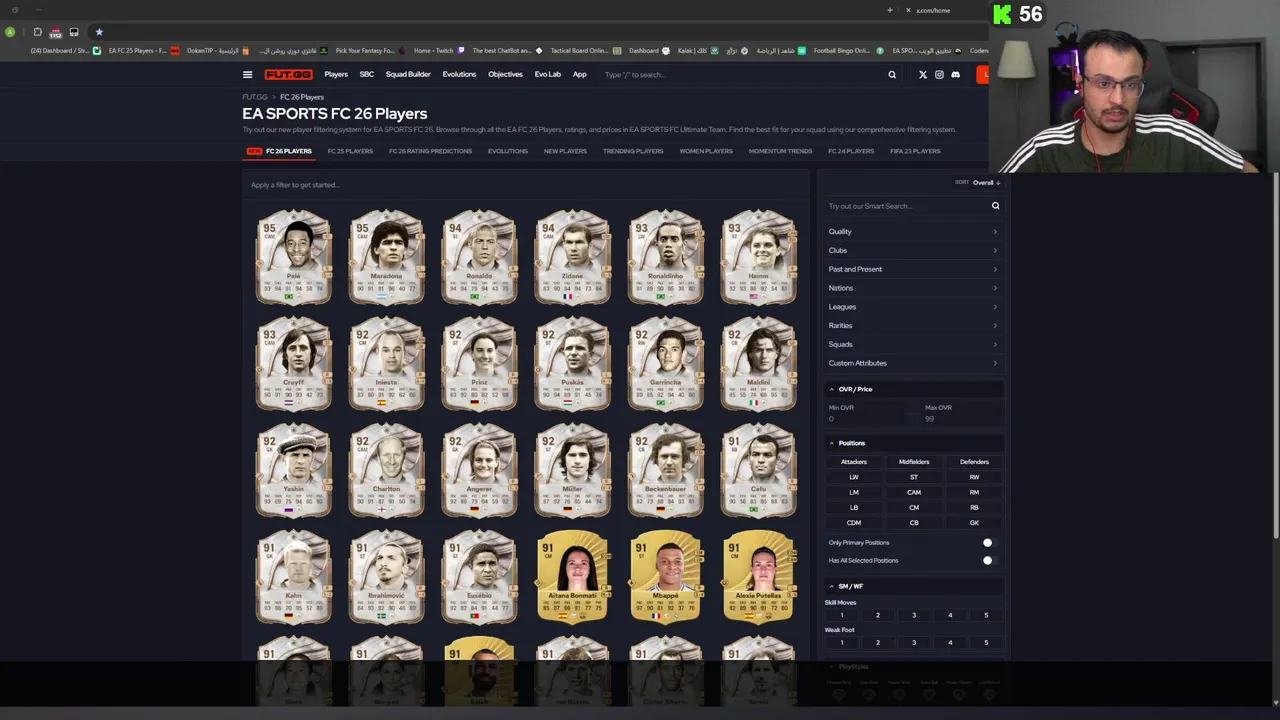Select the GK position filter
Image resolution: width=1280 pixels, height=720 pixels.
974,522
